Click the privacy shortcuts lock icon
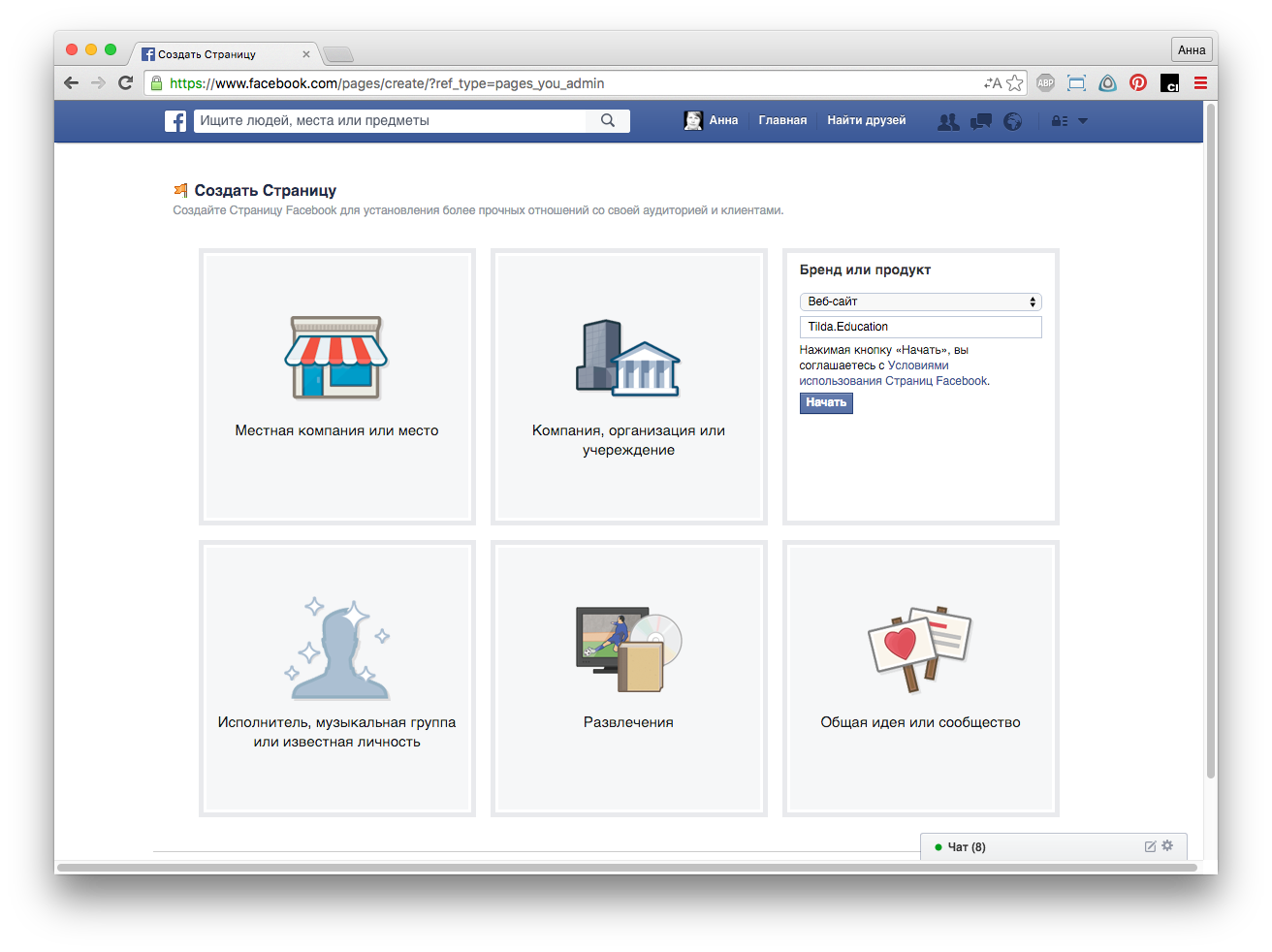1272x952 pixels. pos(1059,121)
